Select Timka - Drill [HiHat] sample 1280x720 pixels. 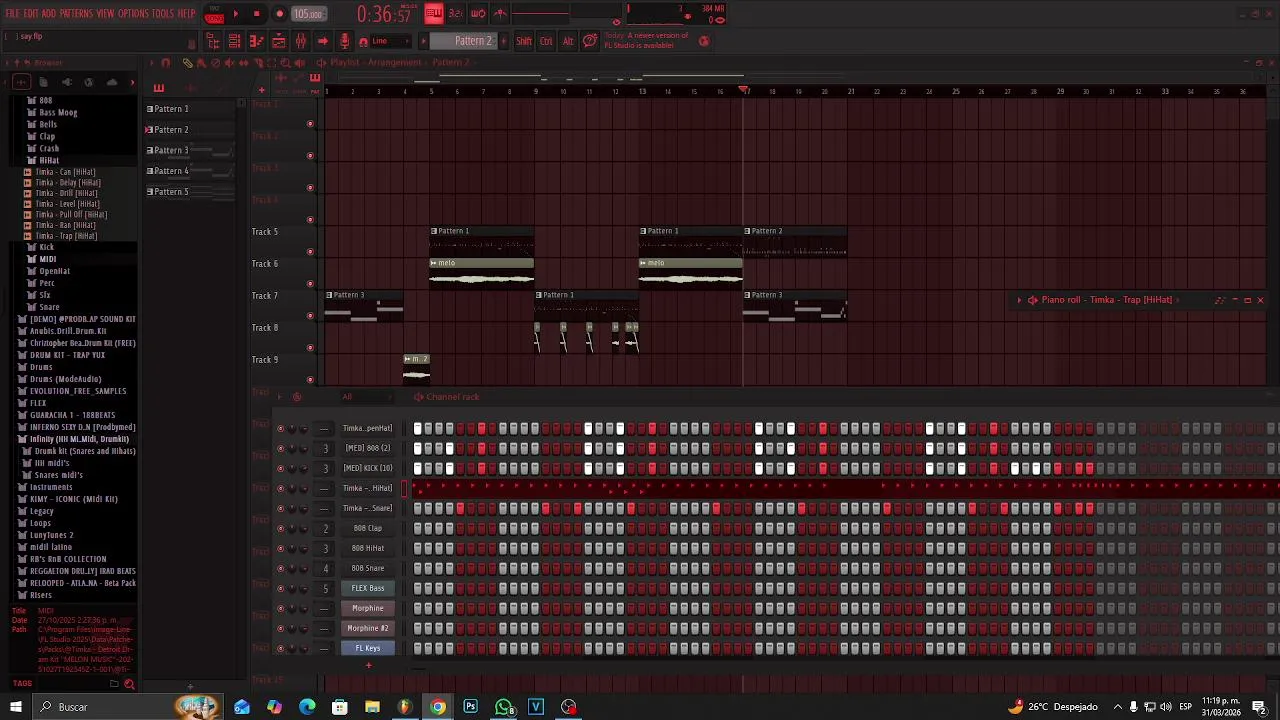pyautogui.click(x=67, y=193)
